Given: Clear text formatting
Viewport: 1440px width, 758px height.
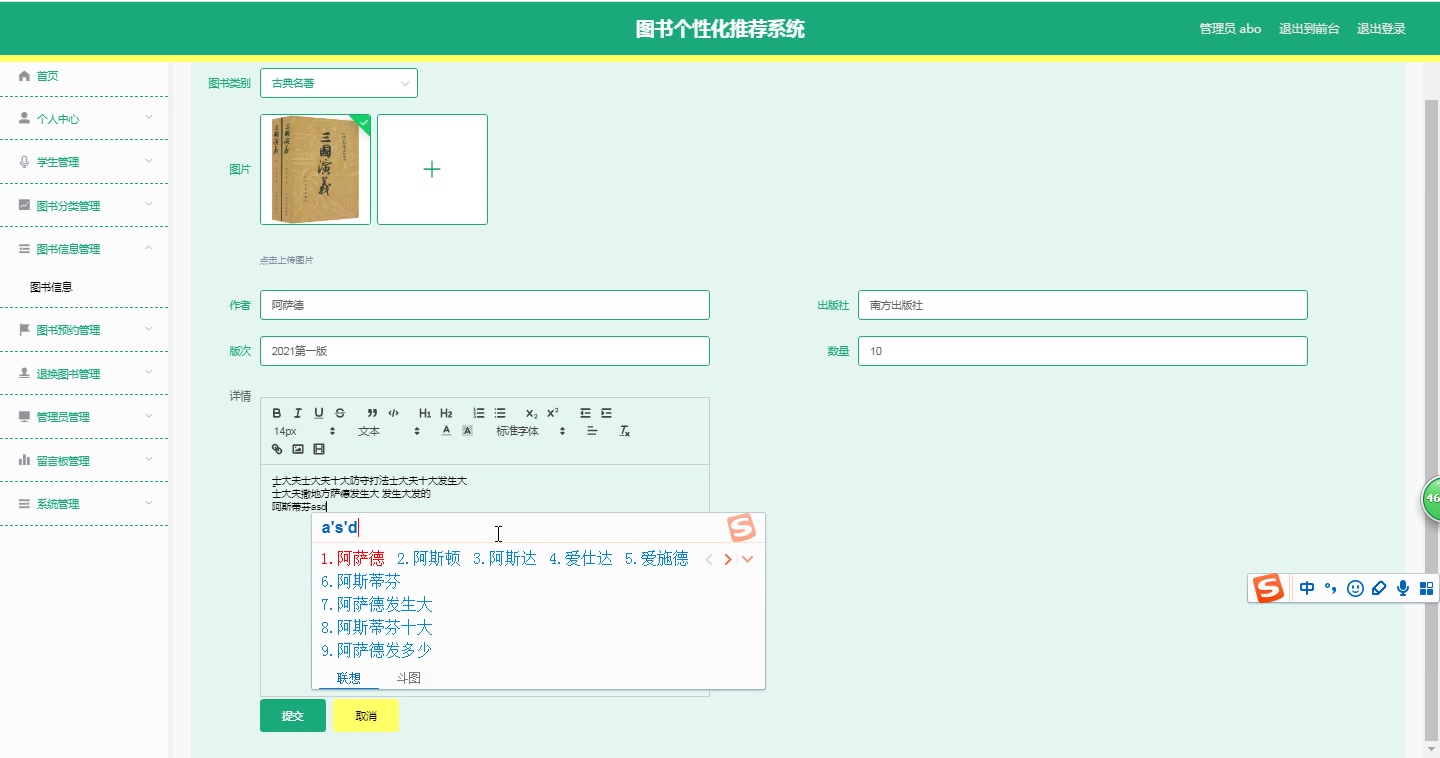Looking at the screenshot, I should (625, 431).
